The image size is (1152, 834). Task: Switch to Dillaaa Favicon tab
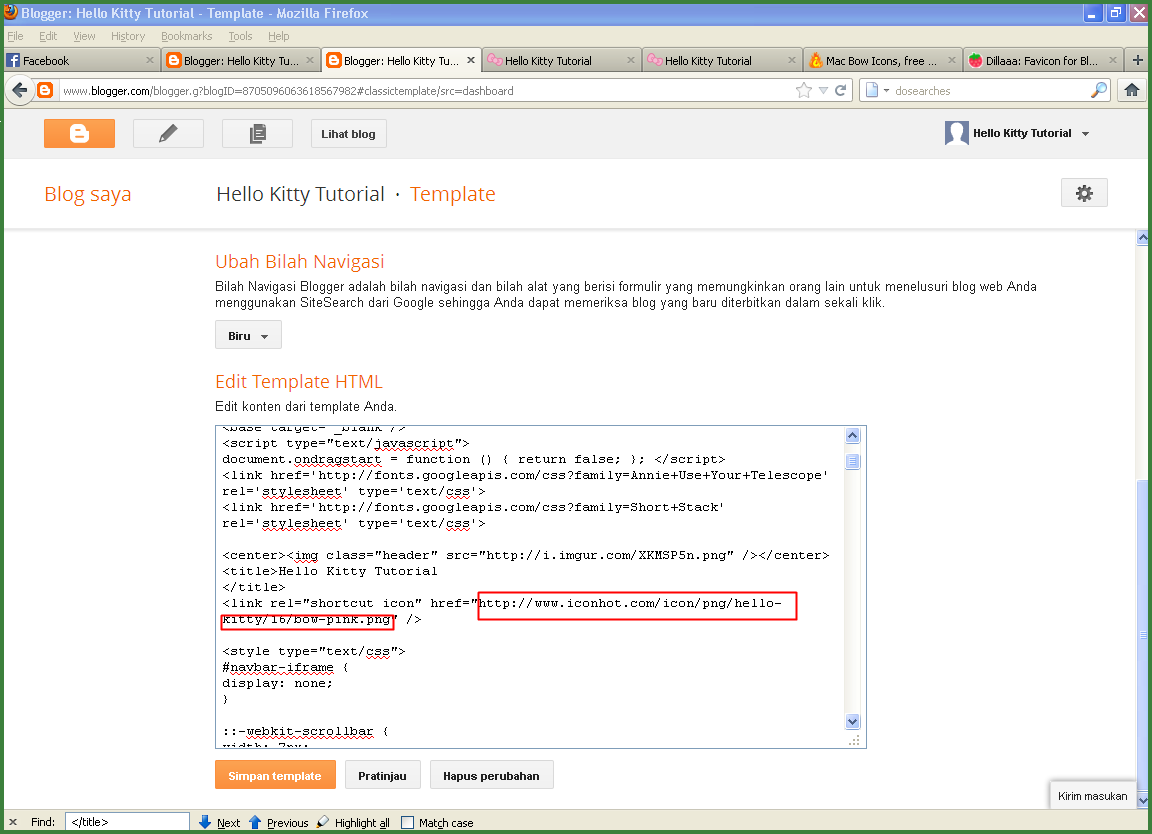click(1043, 60)
